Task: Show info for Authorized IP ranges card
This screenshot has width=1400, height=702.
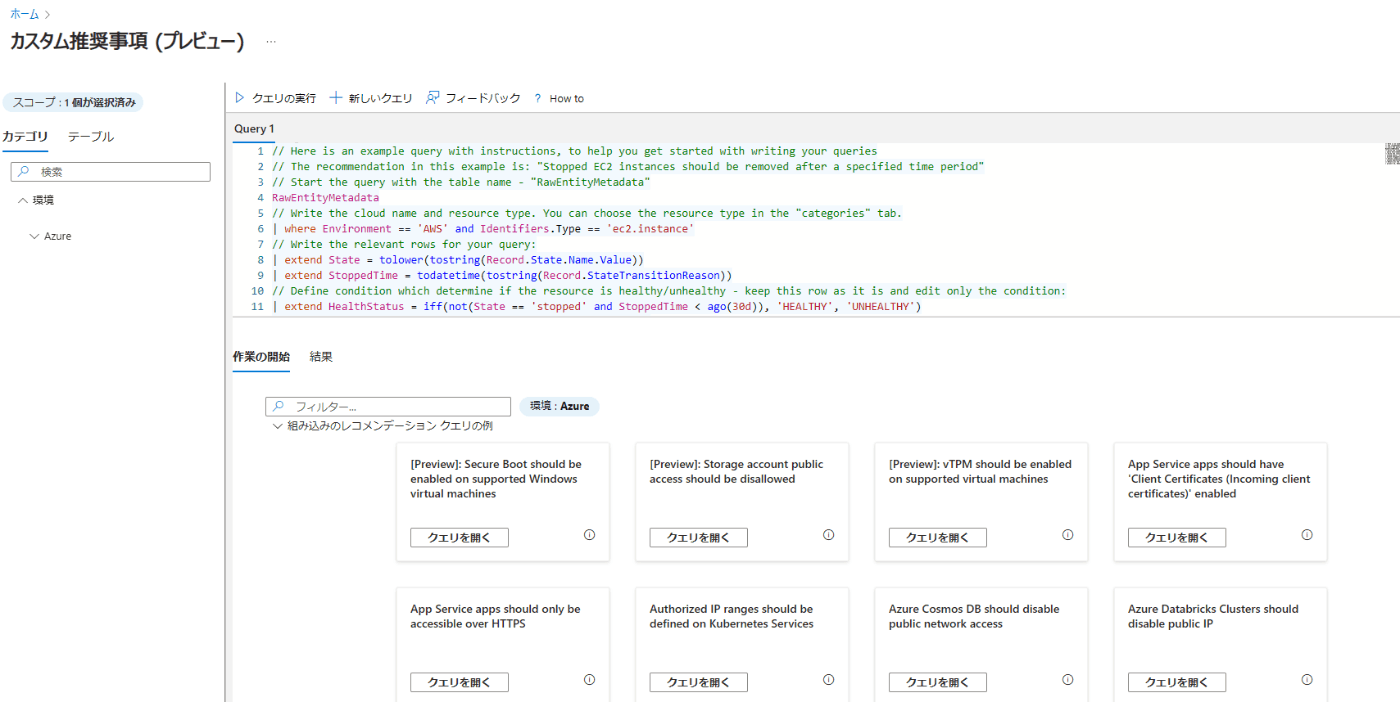Action: click(x=828, y=680)
